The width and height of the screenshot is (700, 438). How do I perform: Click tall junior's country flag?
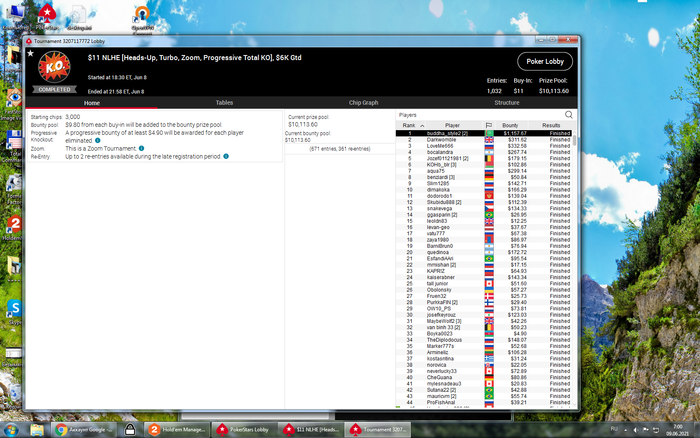[x=489, y=284]
